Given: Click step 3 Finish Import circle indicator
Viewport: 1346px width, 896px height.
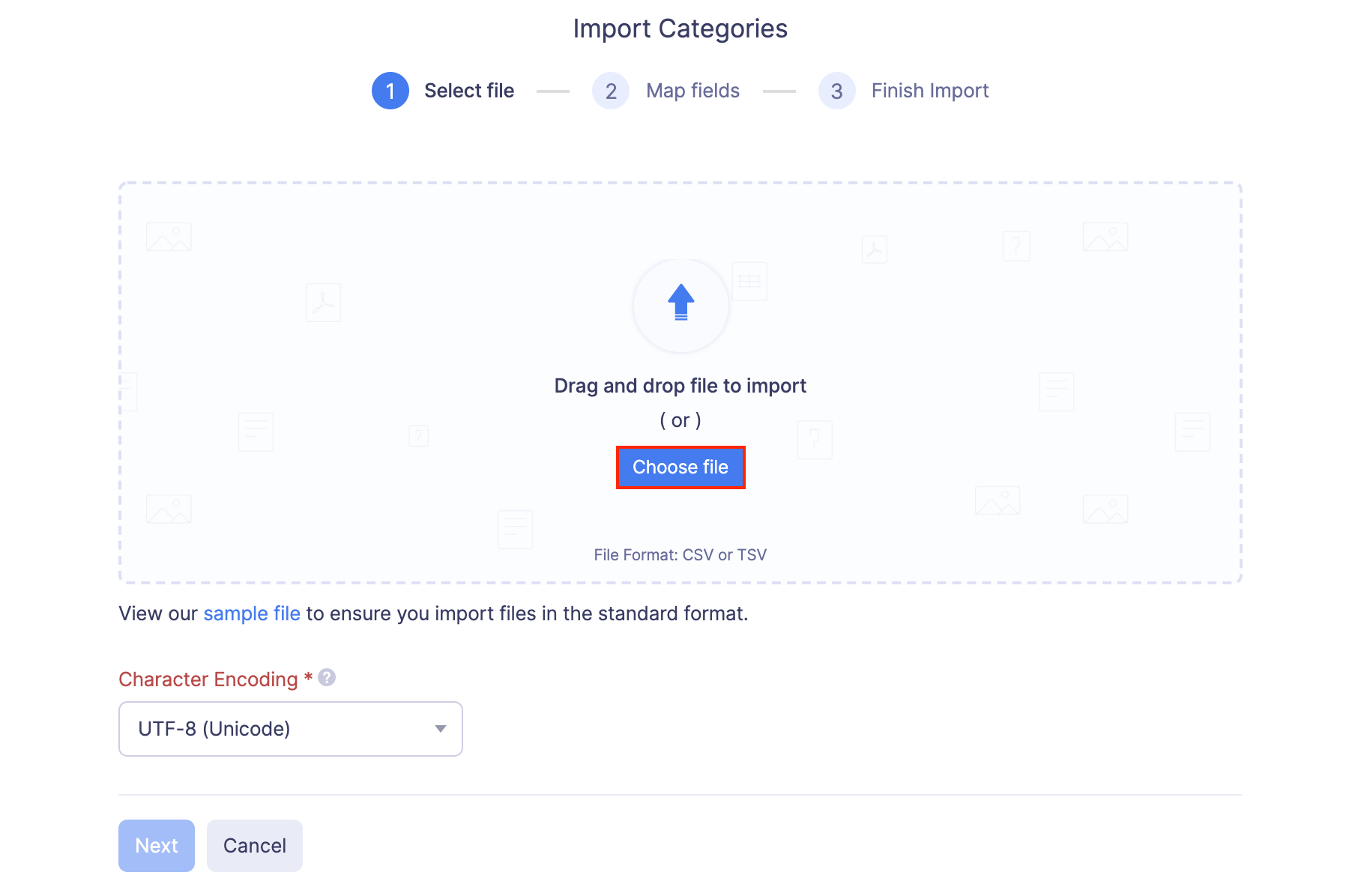Looking at the screenshot, I should (836, 91).
